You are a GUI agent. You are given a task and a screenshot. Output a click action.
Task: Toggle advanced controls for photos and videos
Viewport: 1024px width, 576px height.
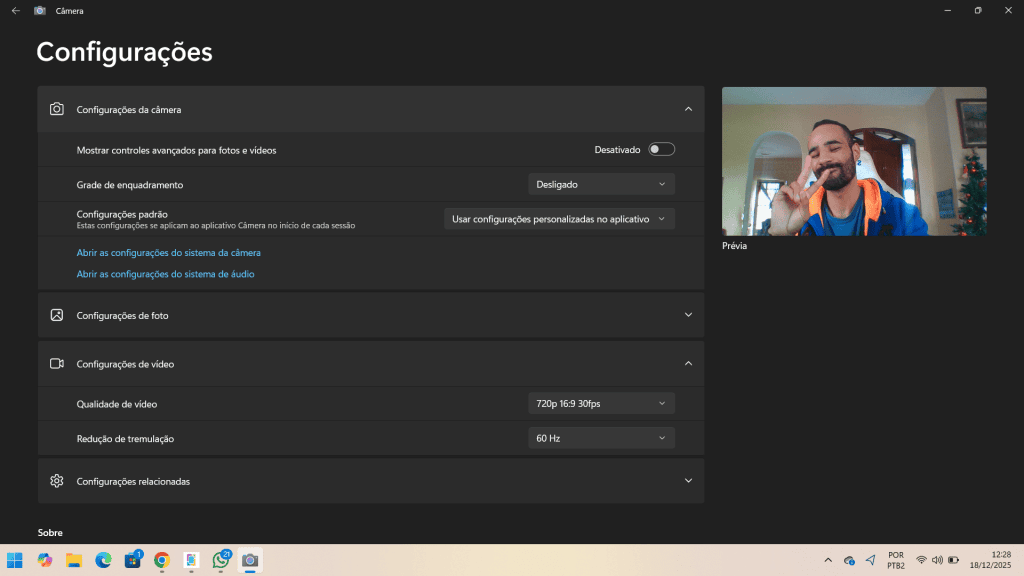tap(661, 150)
